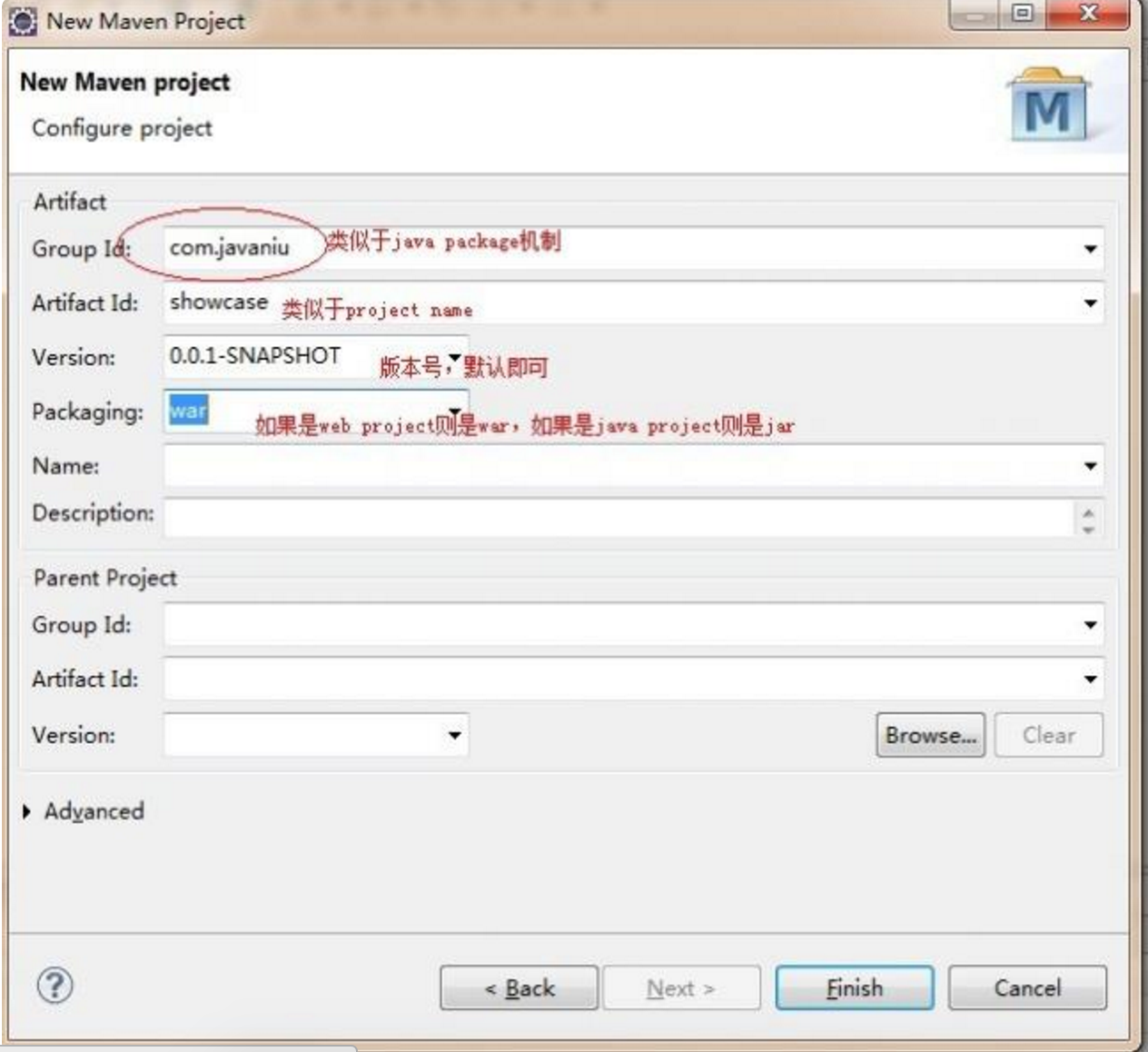
Task: Maximize the New Maven Project window
Action: coord(1024,14)
